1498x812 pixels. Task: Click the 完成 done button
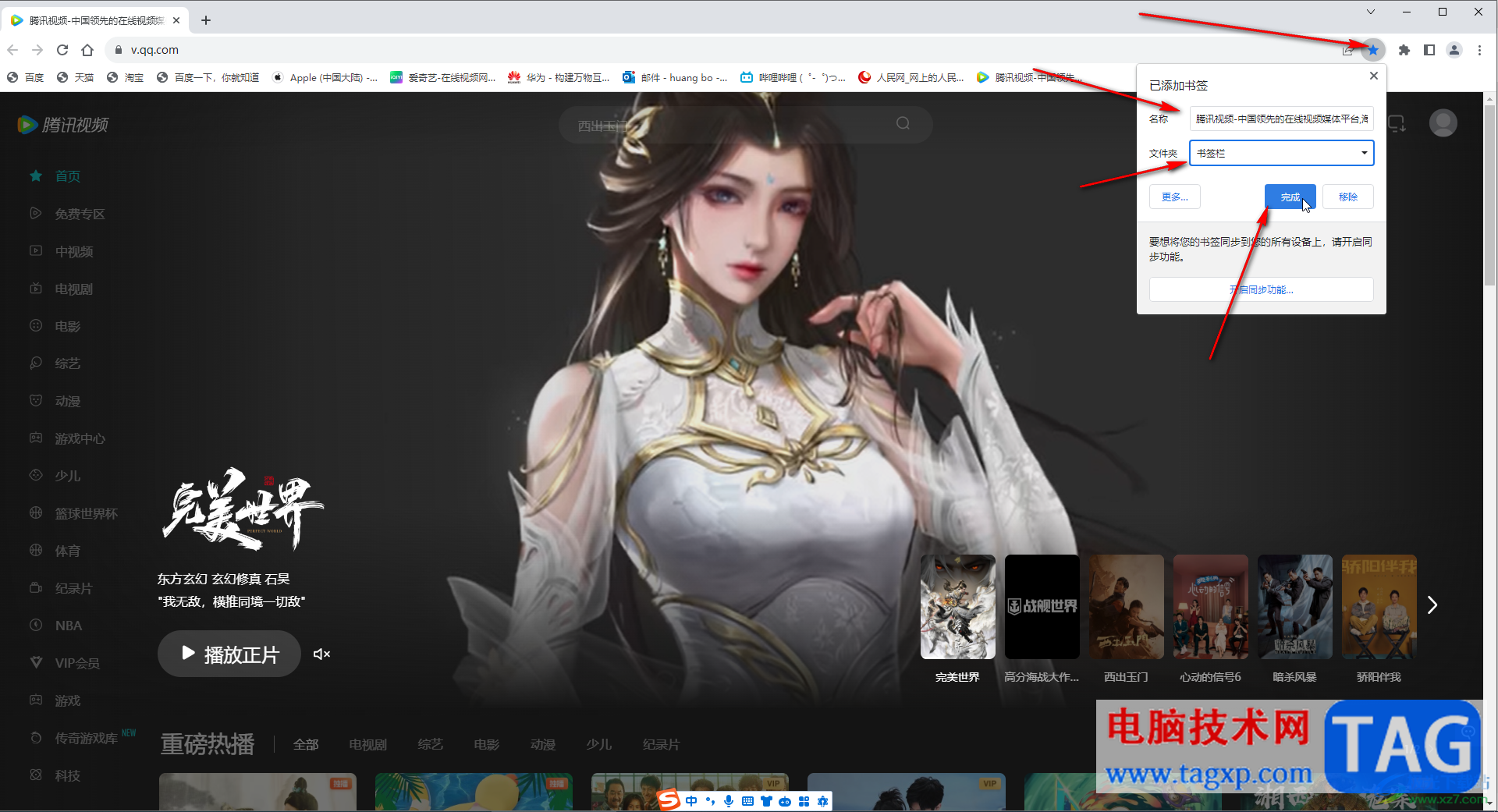click(1290, 197)
